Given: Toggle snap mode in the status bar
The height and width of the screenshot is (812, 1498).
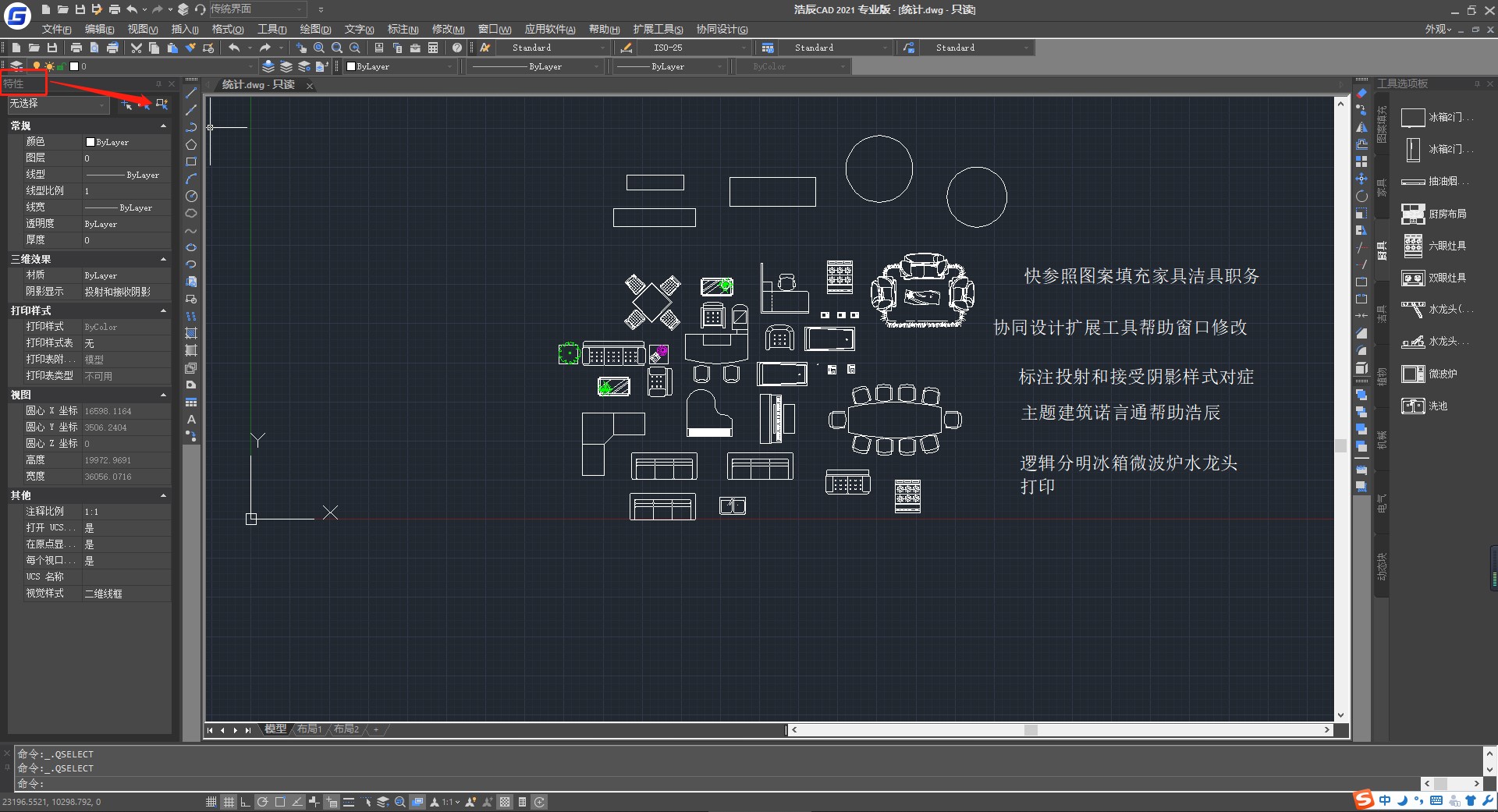Looking at the screenshot, I should (211, 801).
